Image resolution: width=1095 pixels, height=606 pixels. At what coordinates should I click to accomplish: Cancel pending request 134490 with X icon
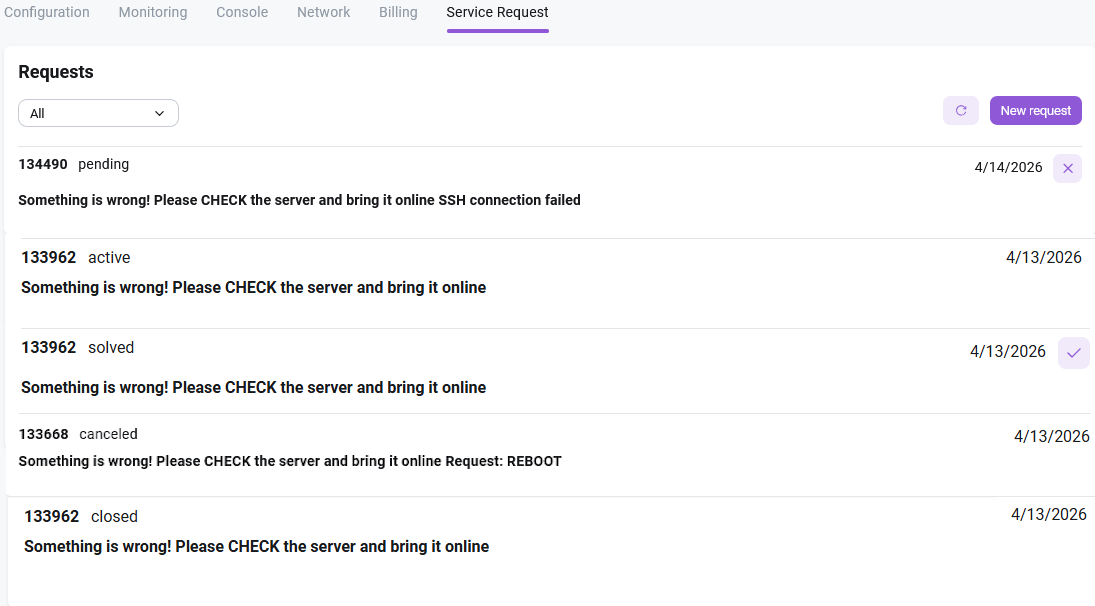(x=1067, y=168)
